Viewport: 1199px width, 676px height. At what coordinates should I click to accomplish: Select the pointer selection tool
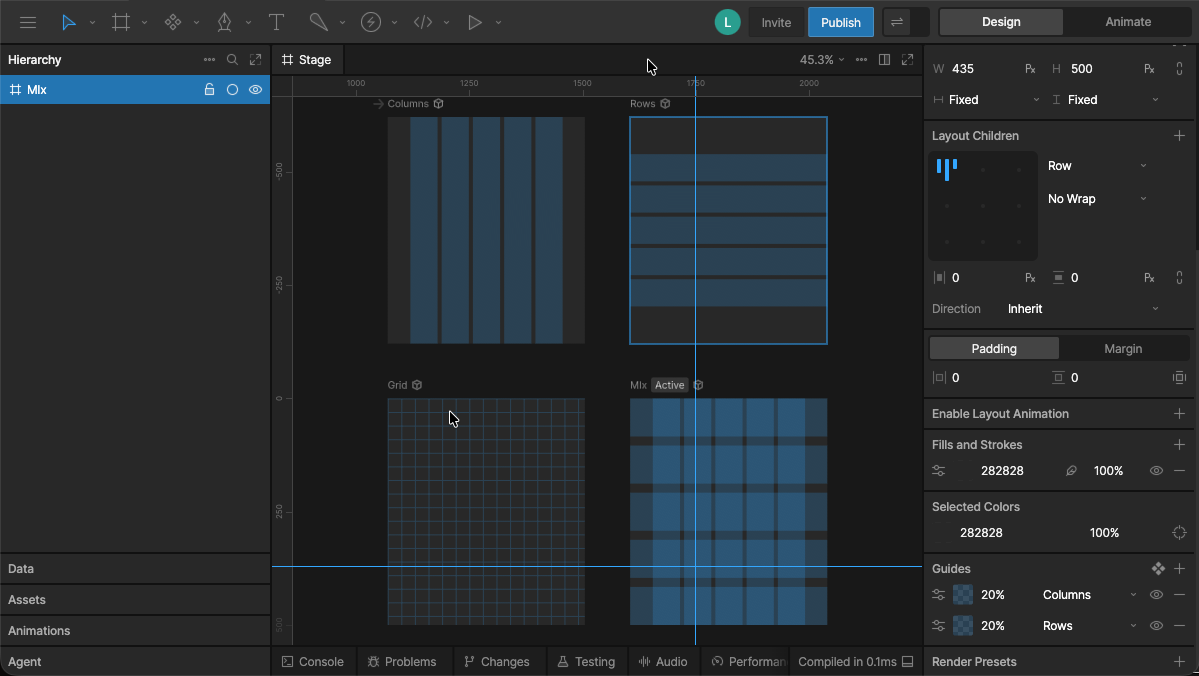point(69,22)
